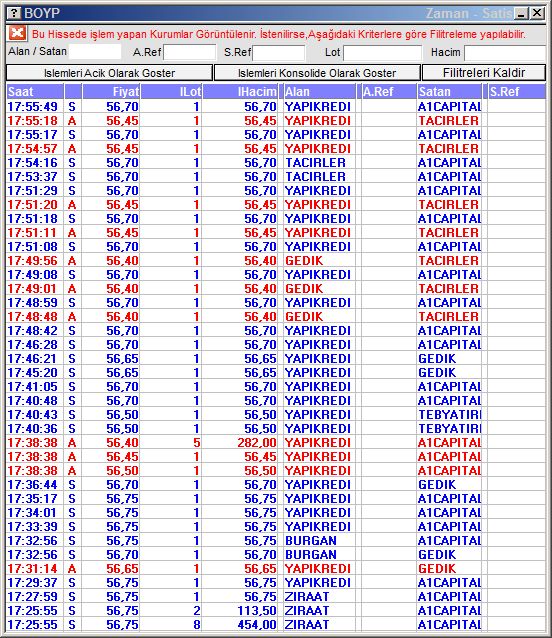This screenshot has height=638, width=552.
Task: Click the S marker in 17:55:17 row
Action: pyautogui.click(x=72, y=135)
